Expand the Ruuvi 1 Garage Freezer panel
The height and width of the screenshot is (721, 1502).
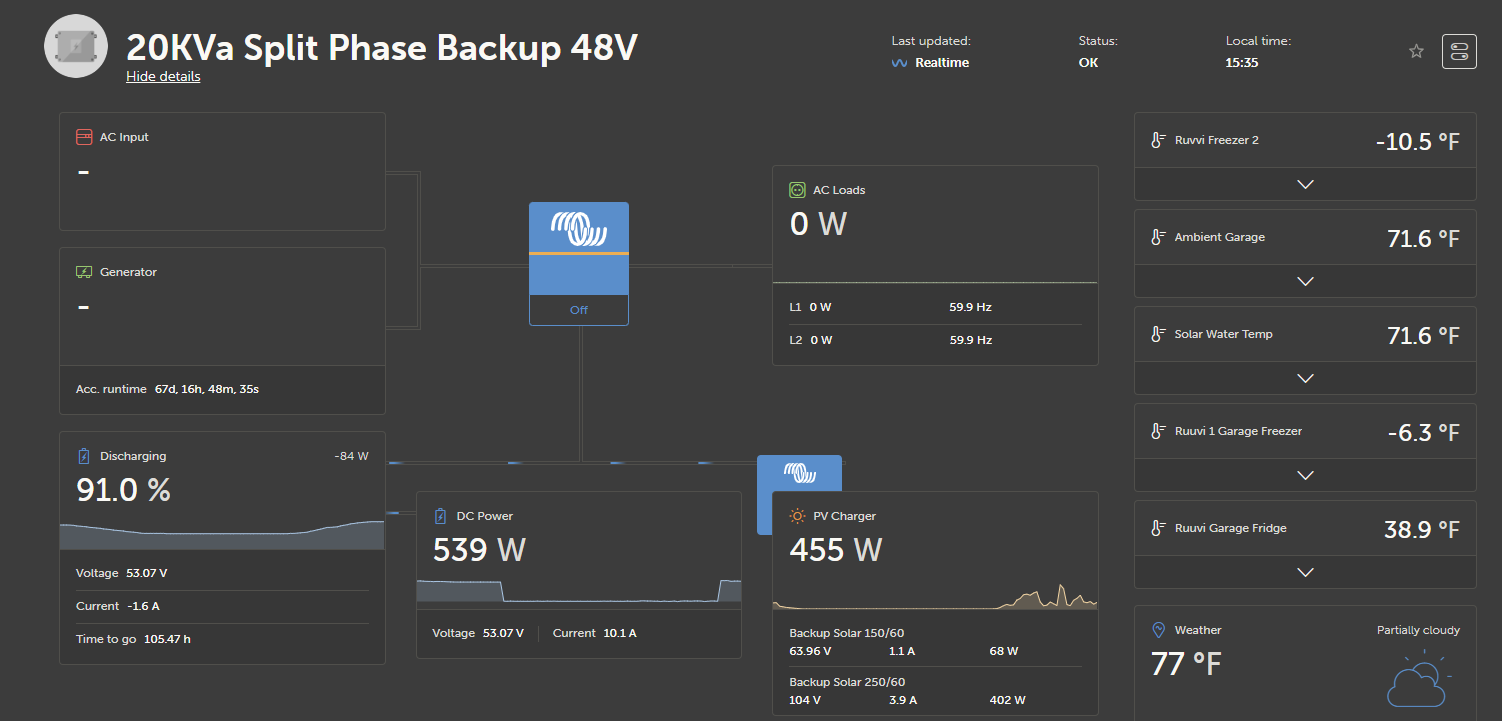pyautogui.click(x=1304, y=475)
